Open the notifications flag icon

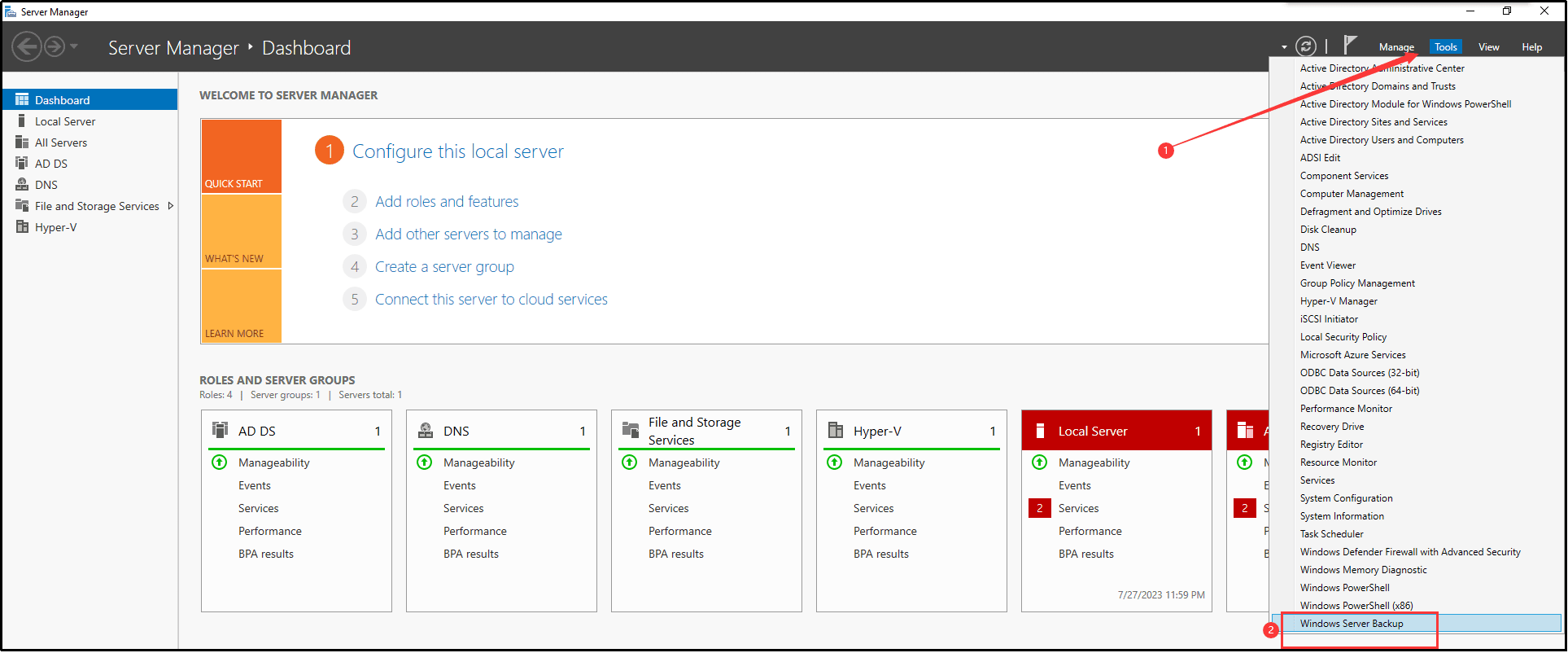[x=1349, y=45]
